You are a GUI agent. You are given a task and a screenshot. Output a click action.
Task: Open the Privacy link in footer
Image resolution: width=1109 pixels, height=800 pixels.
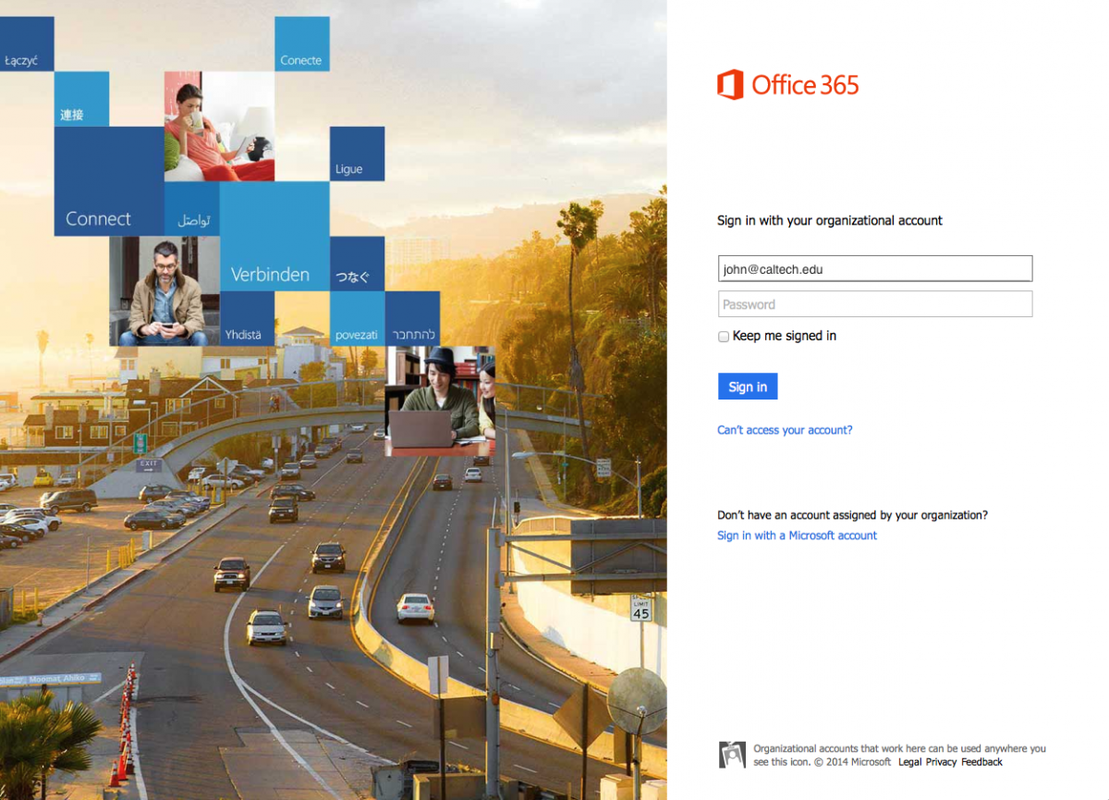pyautogui.click(x=940, y=762)
